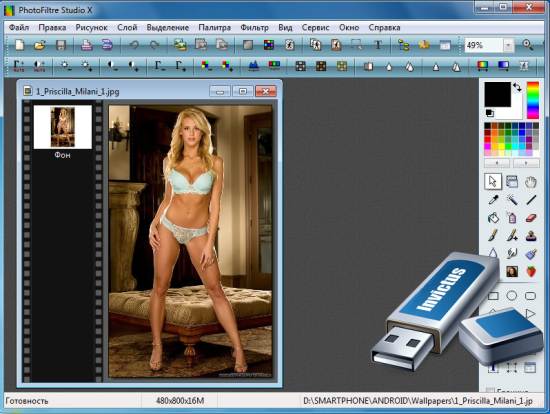This screenshot has height=414, width=550.
Task: Open the zoom percentage dropdown arrow
Action: [509, 45]
